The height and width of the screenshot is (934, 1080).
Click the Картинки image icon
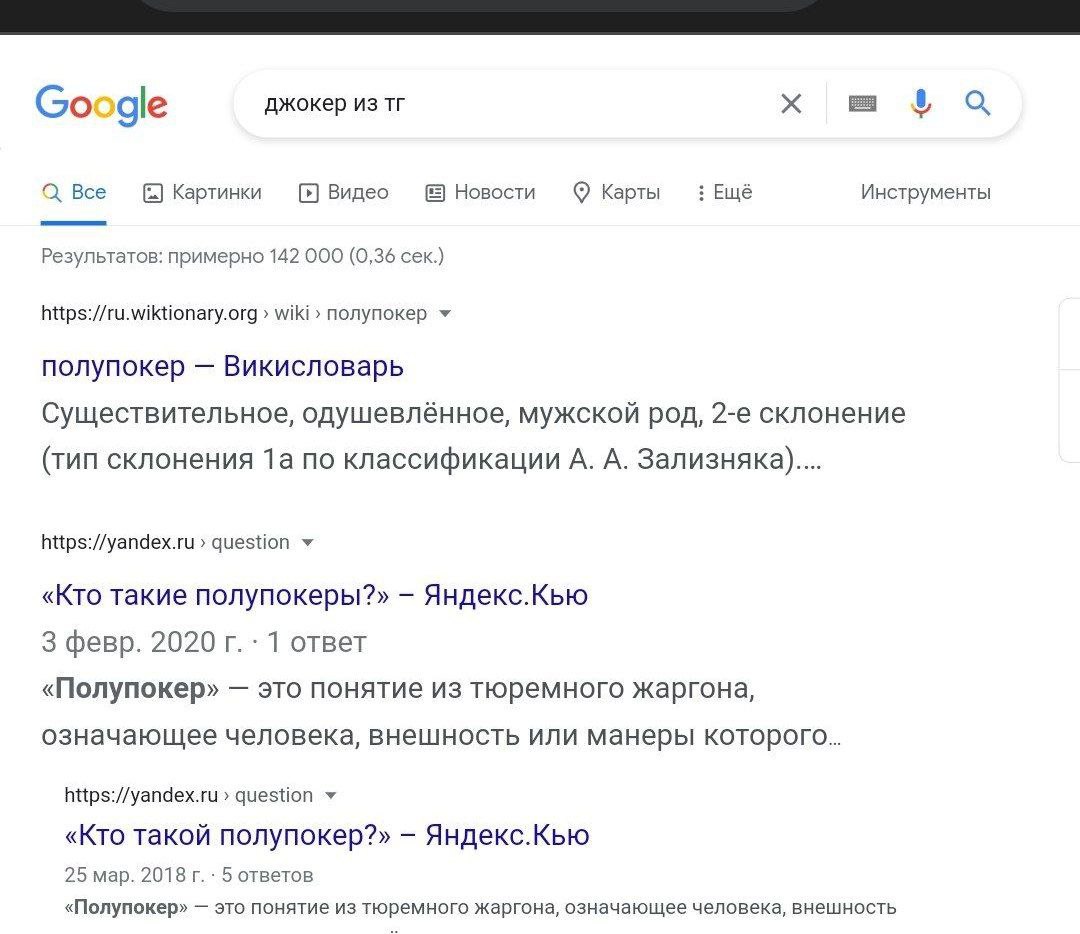click(152, 193)
